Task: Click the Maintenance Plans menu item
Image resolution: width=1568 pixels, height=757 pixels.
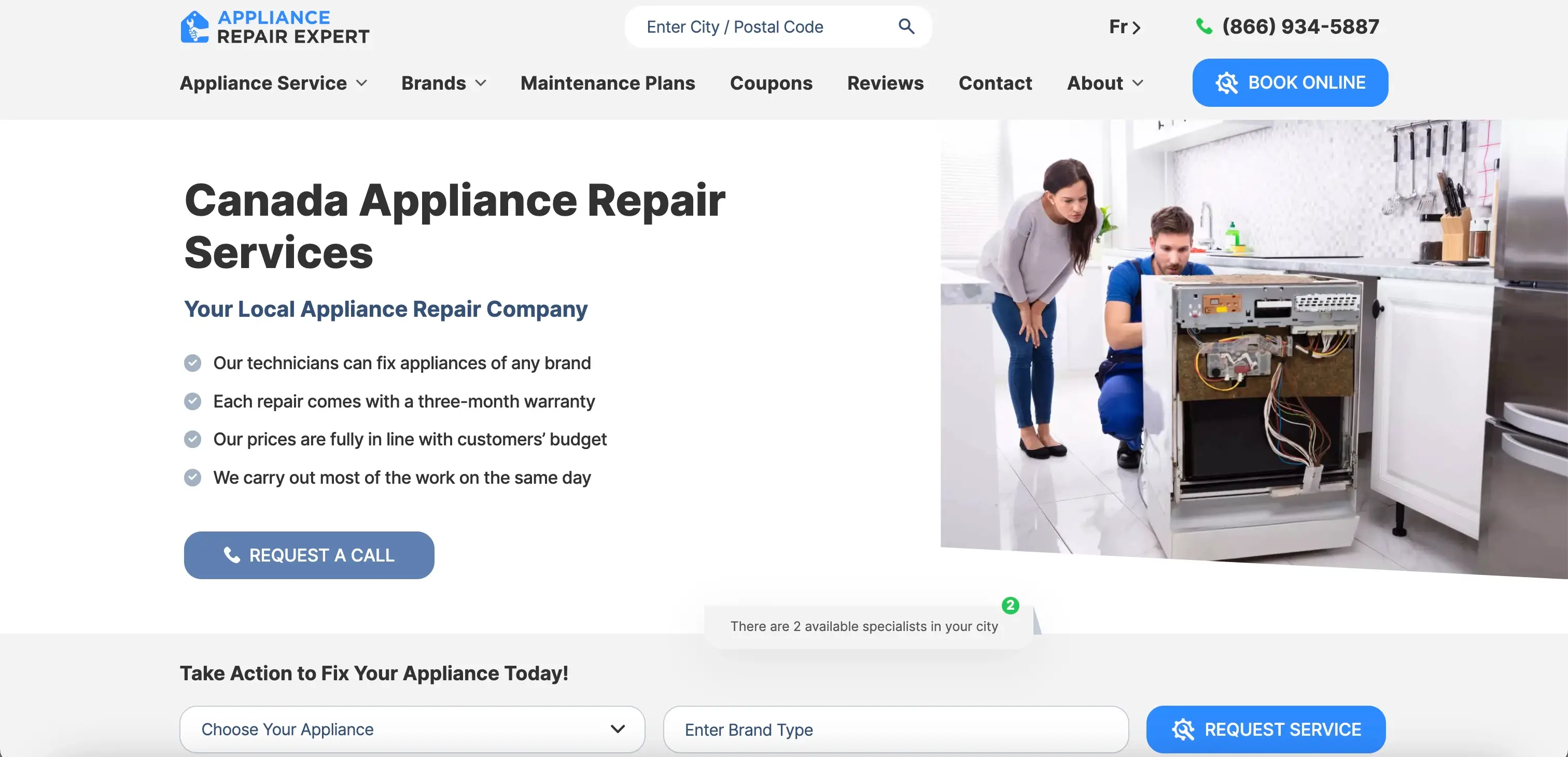Action: (607, 82)
